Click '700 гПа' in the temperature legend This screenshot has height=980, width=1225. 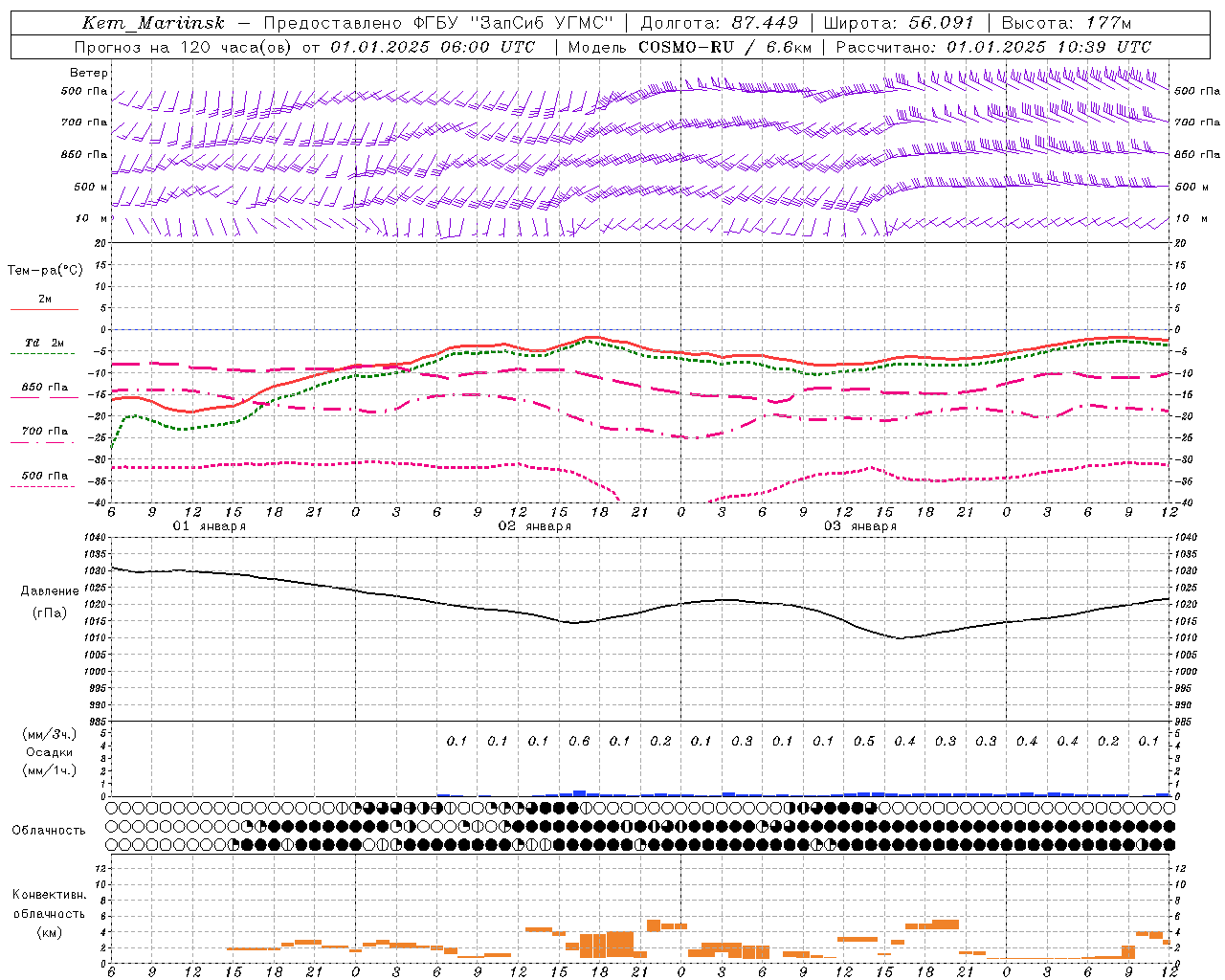click(x=45, y=432)
